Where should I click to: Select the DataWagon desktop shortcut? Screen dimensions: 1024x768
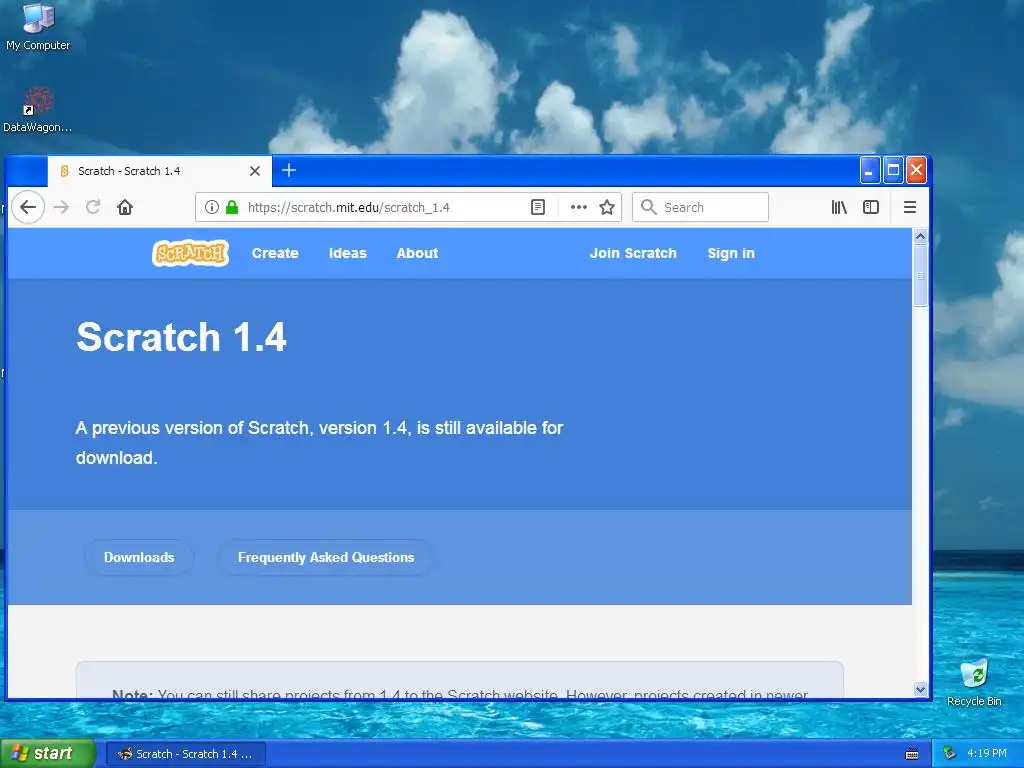pyautogui.click(x=38, y=110)
